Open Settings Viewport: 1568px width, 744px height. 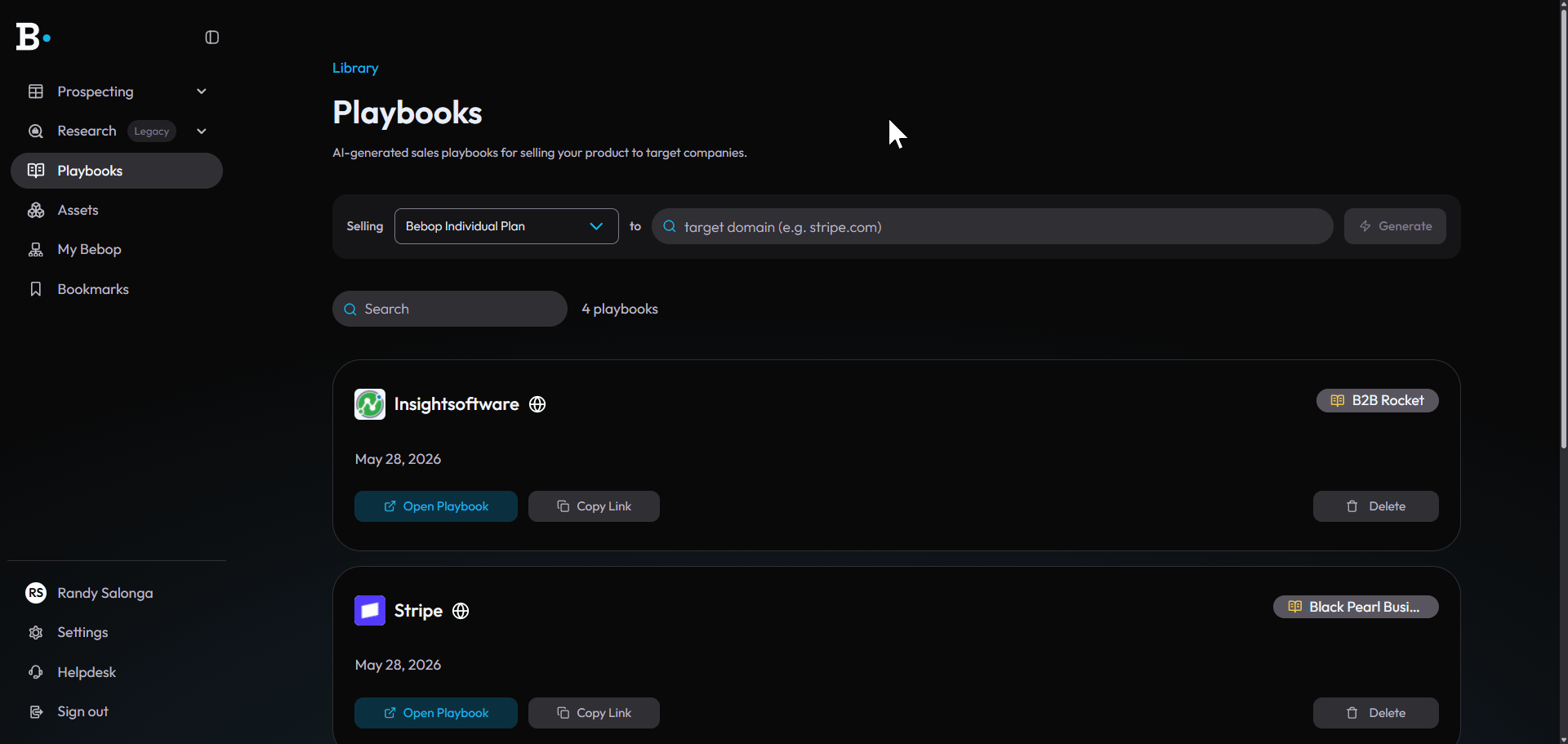click(x=117, y=632)
